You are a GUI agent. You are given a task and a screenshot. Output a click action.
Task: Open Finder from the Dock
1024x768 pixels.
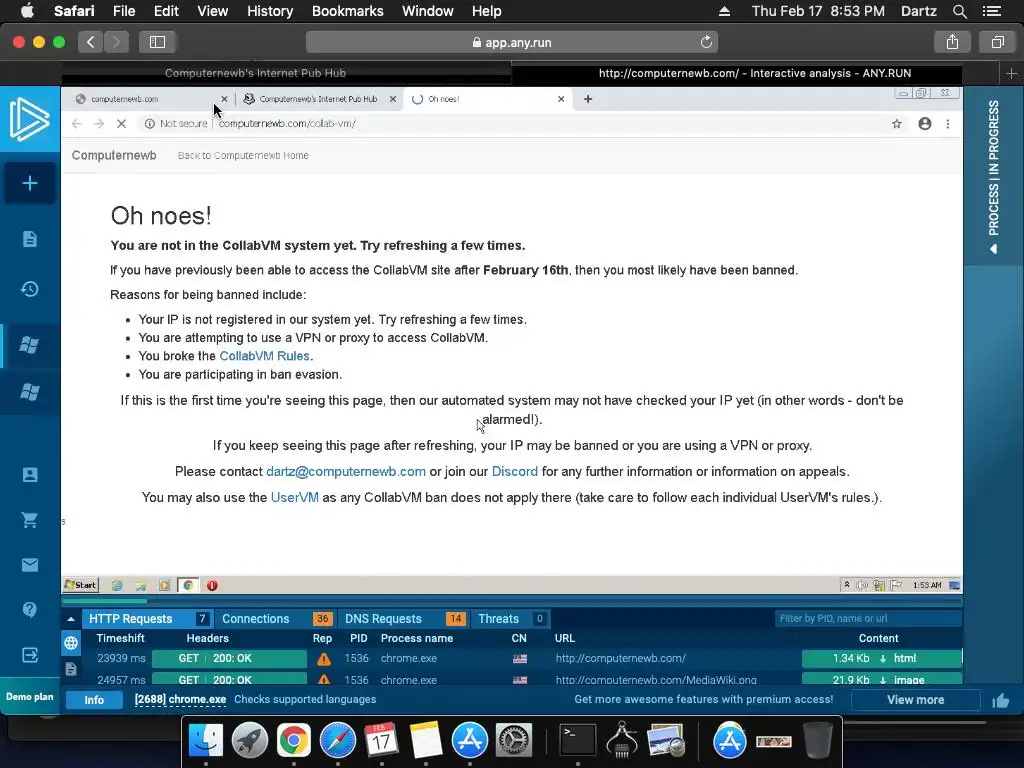coord(205,740)
